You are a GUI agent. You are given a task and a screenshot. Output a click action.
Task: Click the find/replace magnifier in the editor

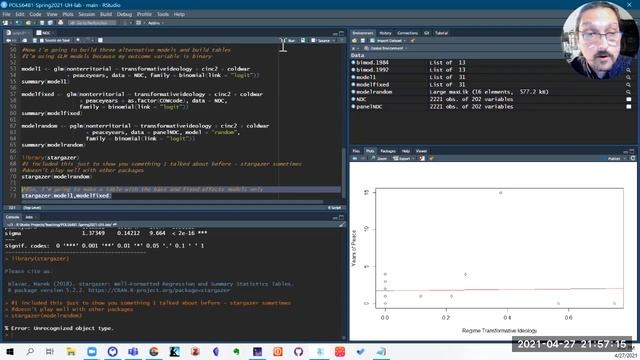tap(78, 40)
